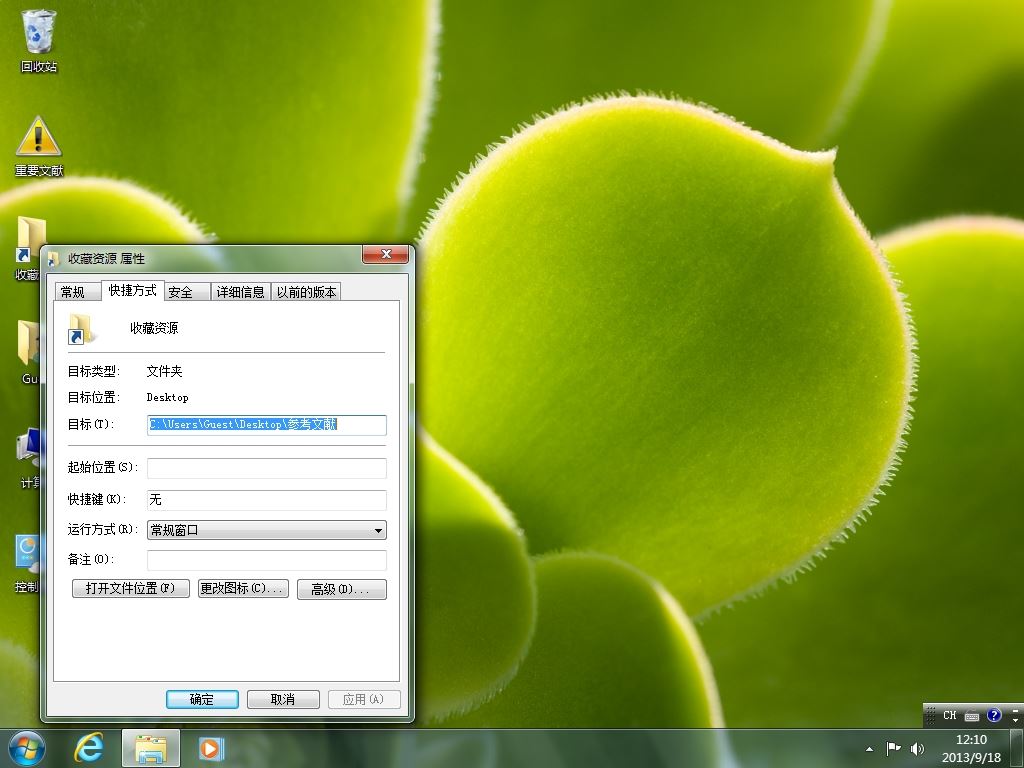Click the 文件夹 target type text
The width and height of the screenshot is (1024, 768).
pyautogui.click(x=164, y=371)
